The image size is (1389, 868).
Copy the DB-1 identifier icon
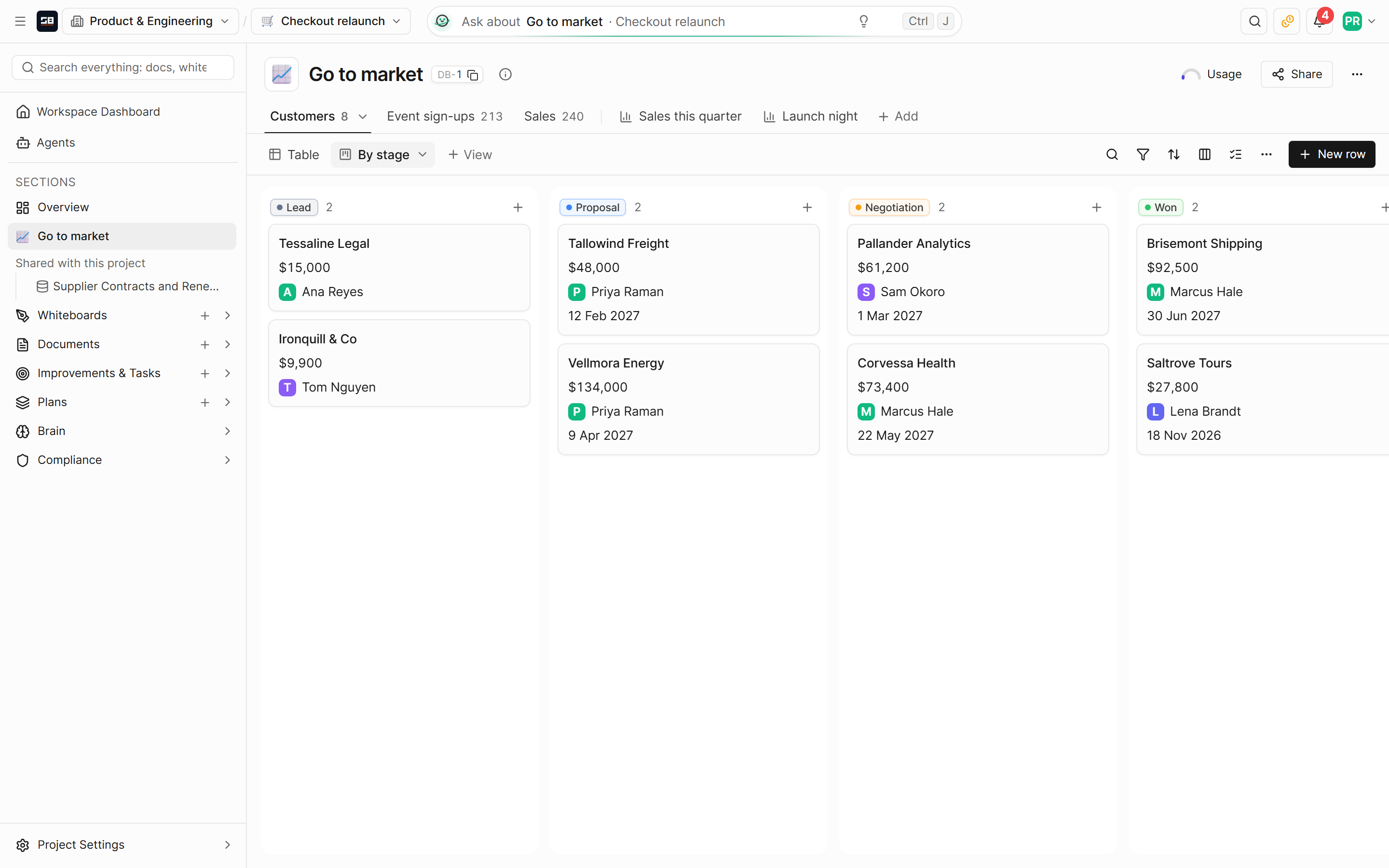(473, 75)
